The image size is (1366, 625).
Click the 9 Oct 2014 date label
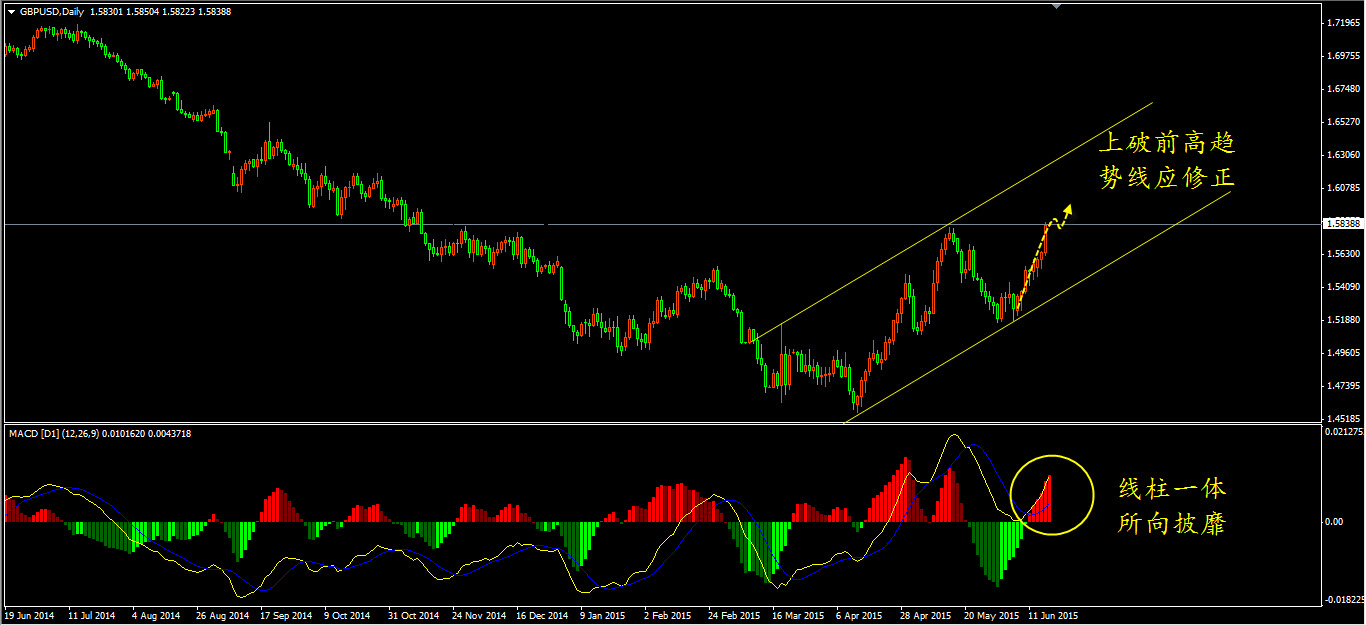coord(348,615)
